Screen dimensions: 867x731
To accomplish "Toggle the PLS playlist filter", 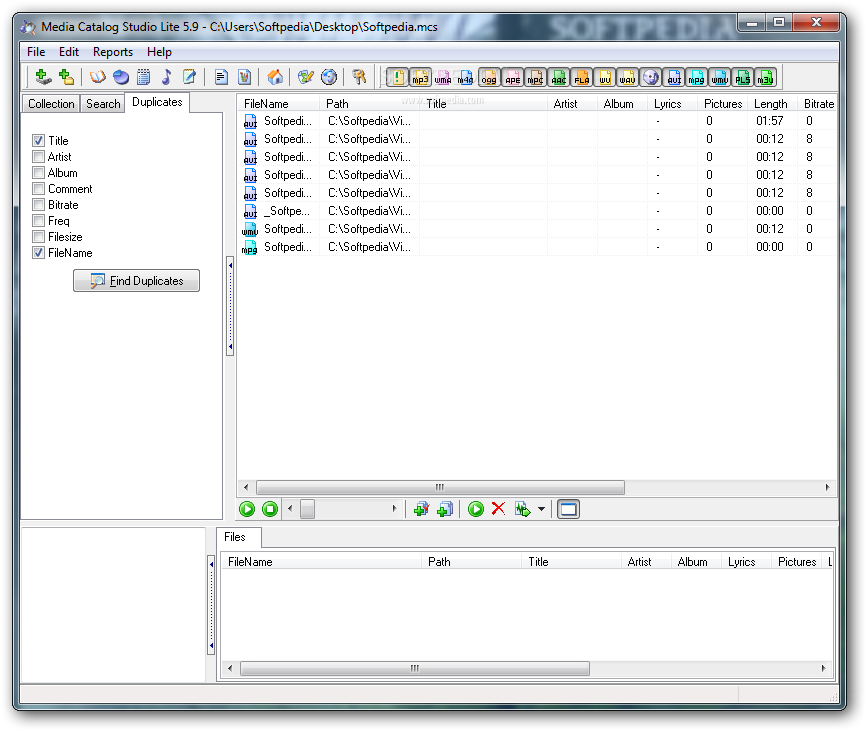I will tap(743, 77).
